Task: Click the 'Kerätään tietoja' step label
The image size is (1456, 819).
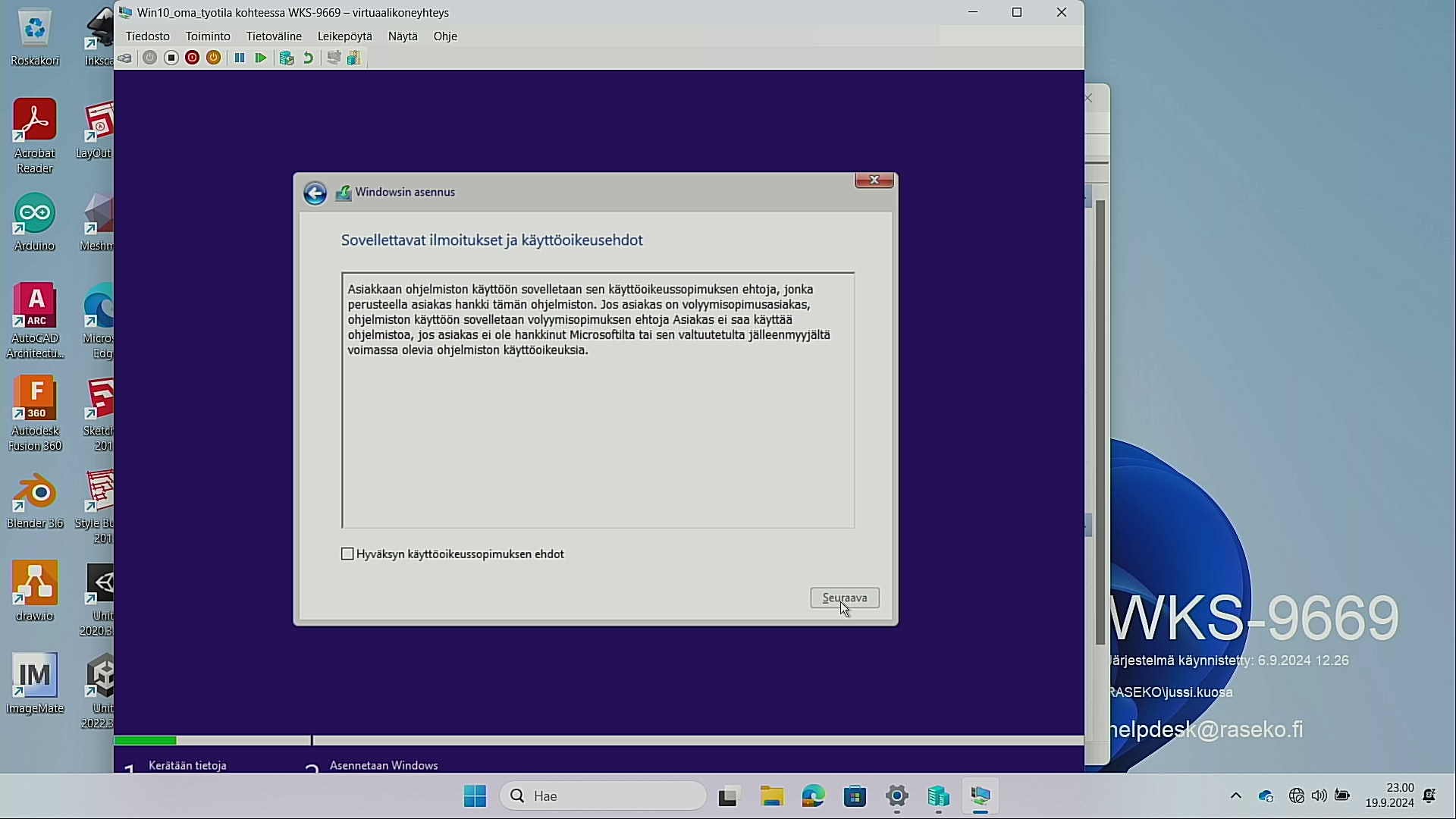Action: (187, 766)
